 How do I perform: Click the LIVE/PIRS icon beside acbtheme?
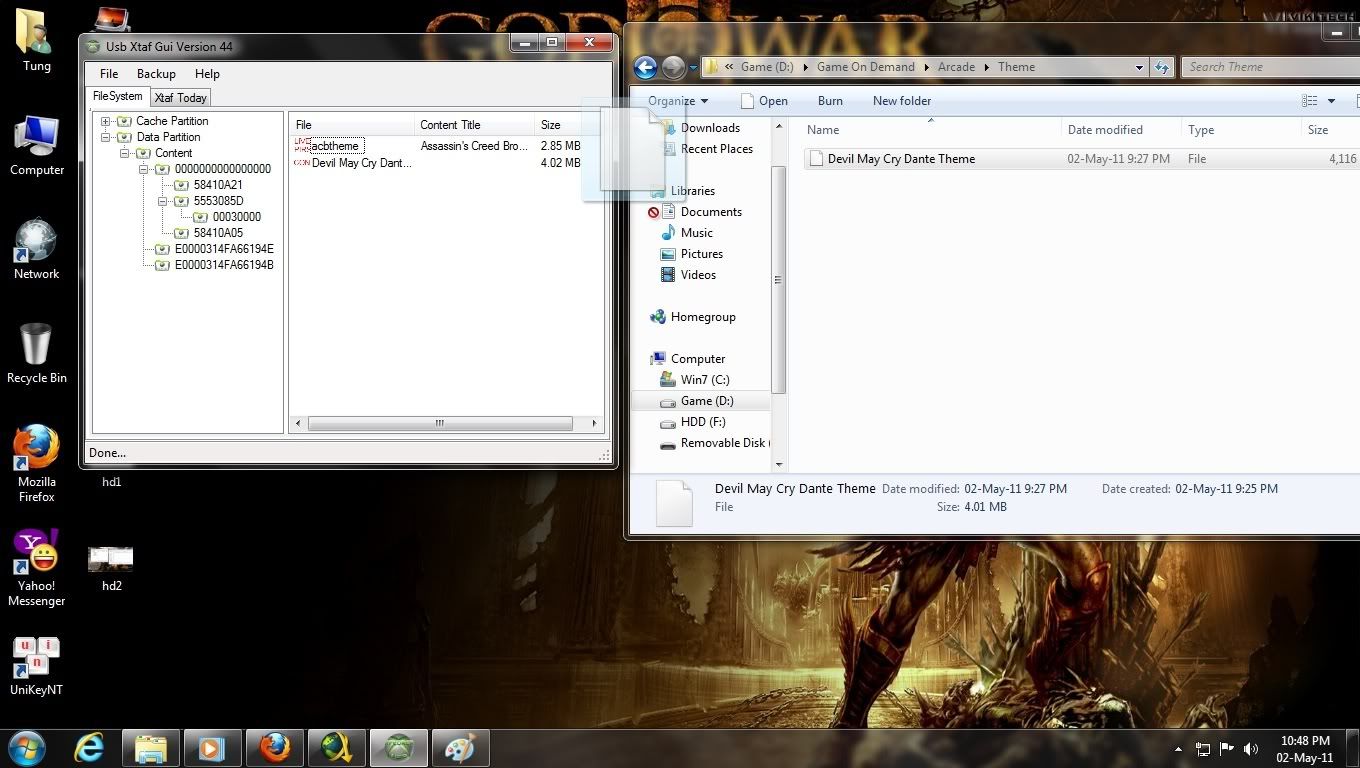[302, 146]
